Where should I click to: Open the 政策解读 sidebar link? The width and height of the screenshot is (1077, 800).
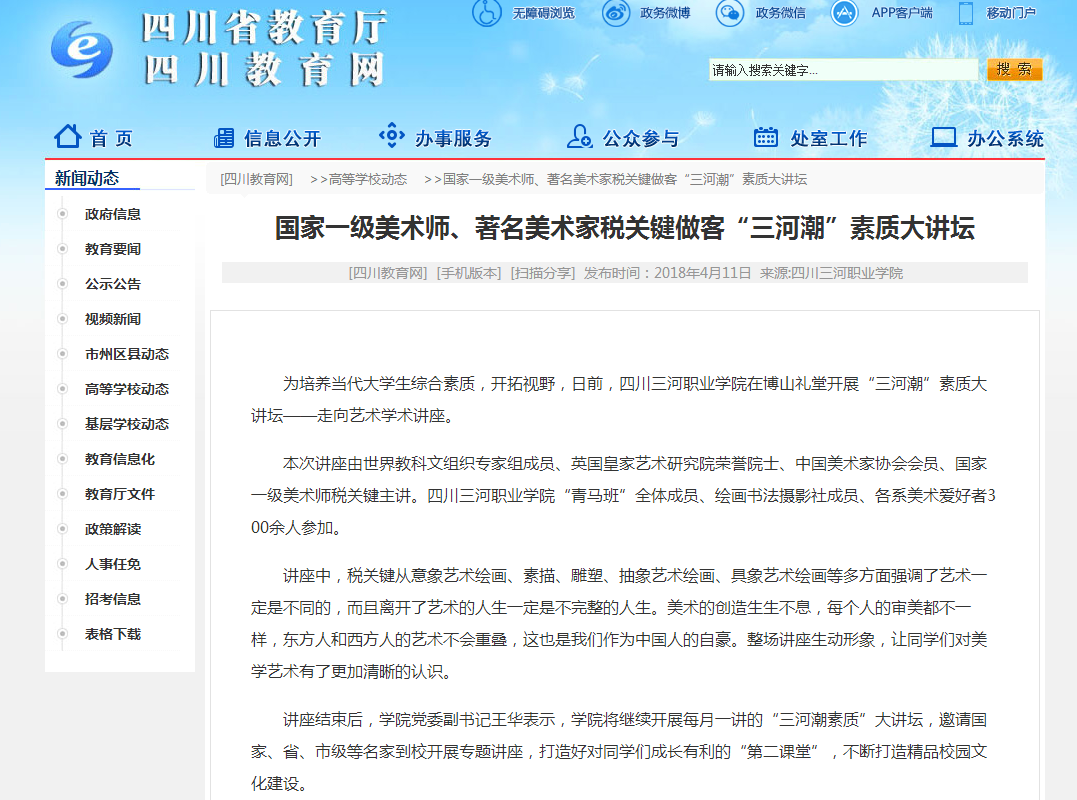[113, 529]
